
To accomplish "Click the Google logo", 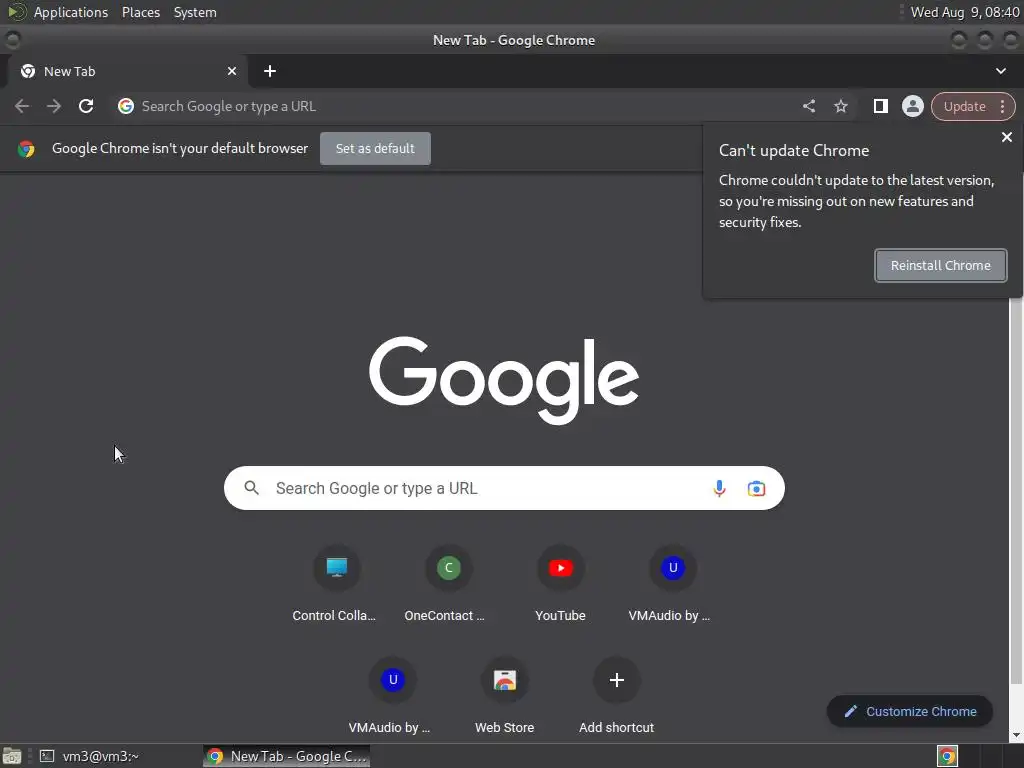I will 504,380.
